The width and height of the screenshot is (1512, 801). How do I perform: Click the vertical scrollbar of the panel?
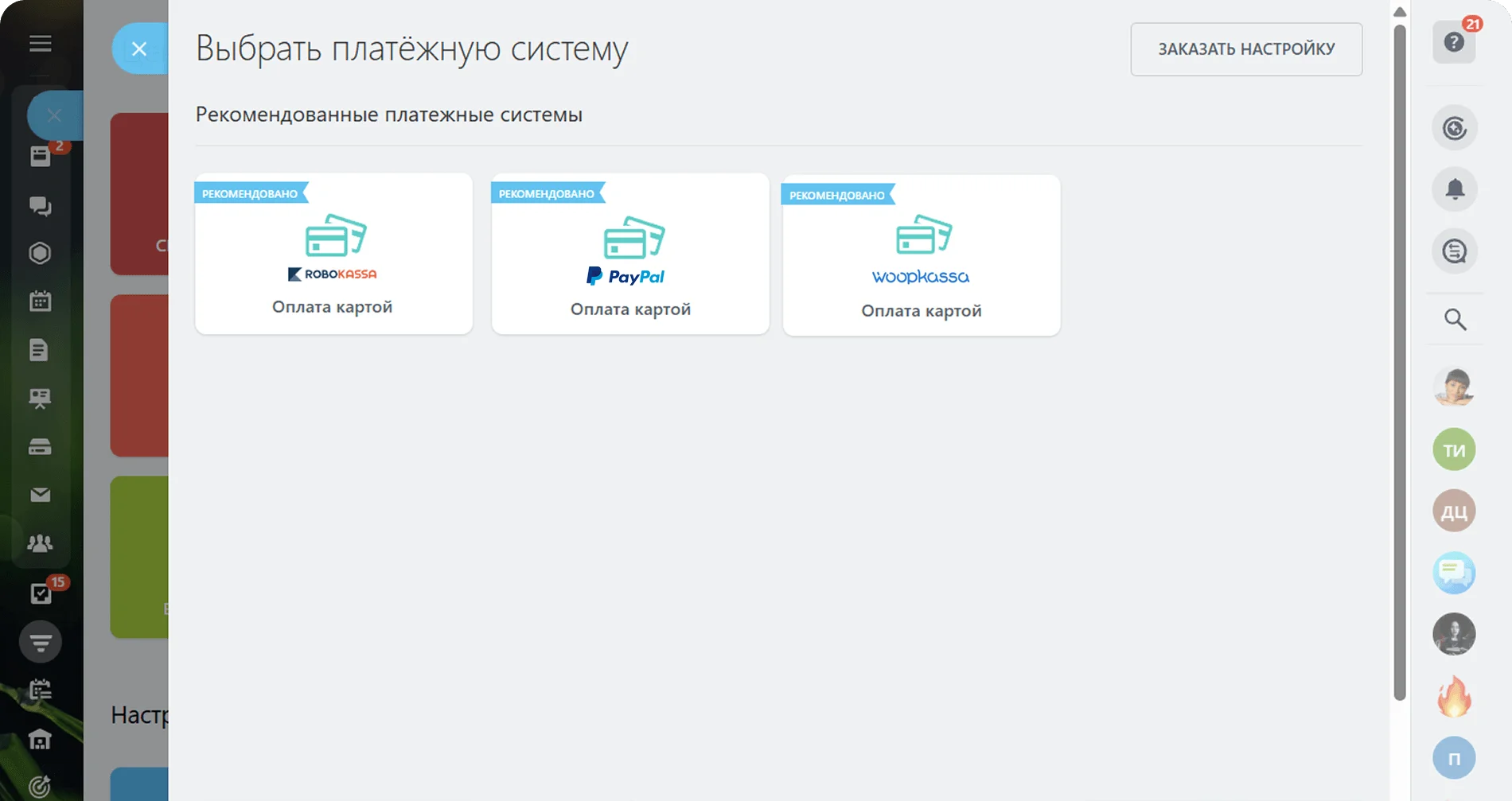[x=1400, y=362]
